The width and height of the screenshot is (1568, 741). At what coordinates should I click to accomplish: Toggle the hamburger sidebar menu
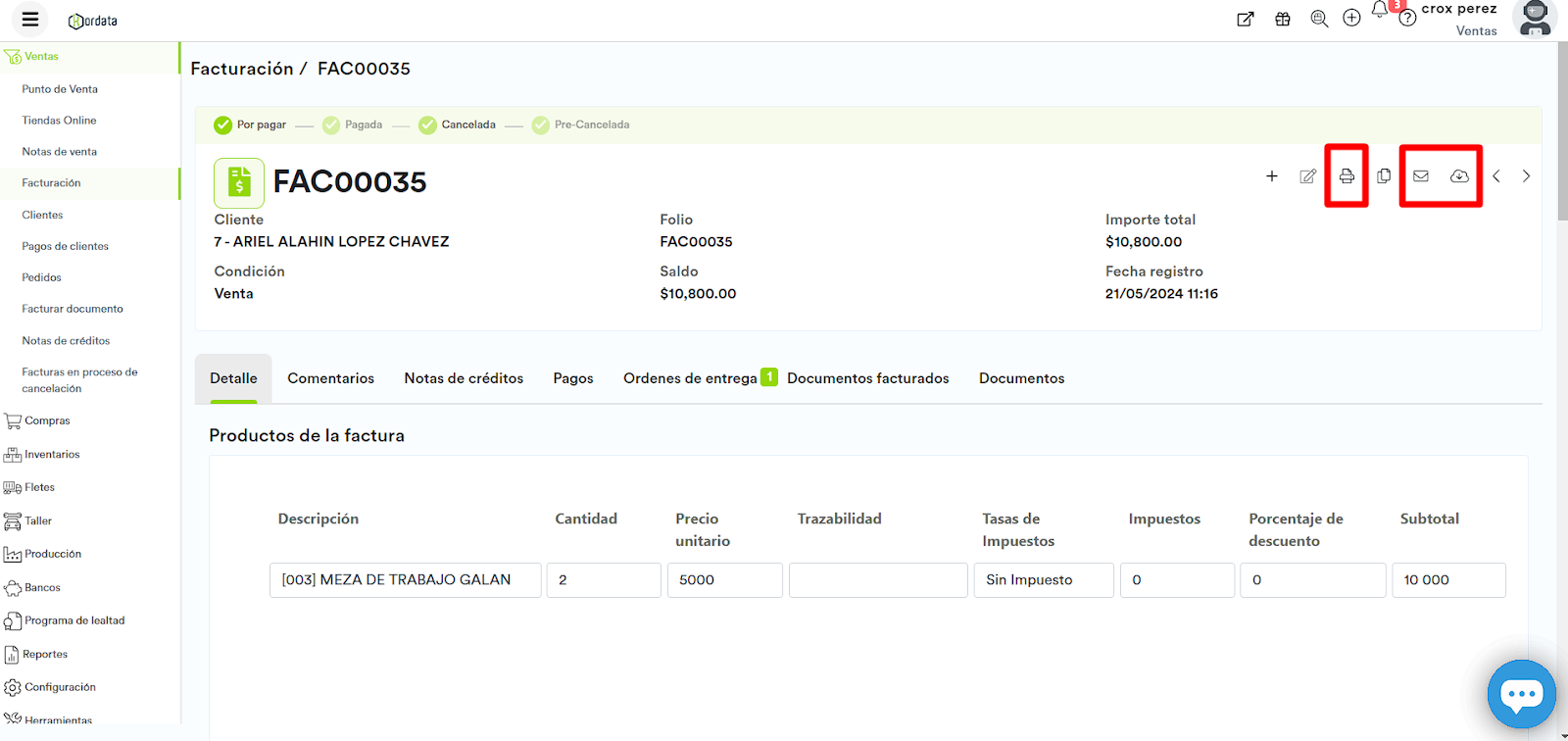tap(30, 19)
